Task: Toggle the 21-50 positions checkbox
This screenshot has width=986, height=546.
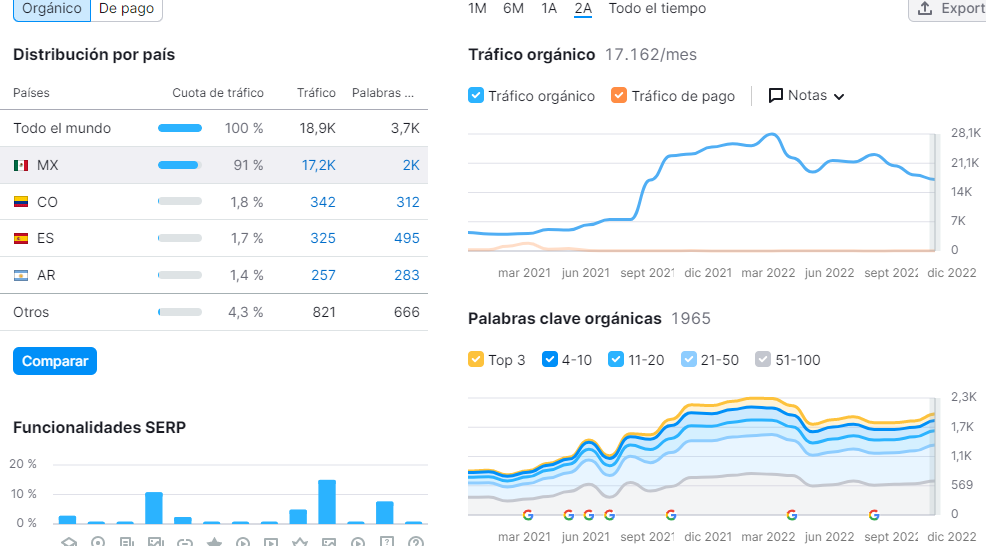Action: tap(689, 360)
